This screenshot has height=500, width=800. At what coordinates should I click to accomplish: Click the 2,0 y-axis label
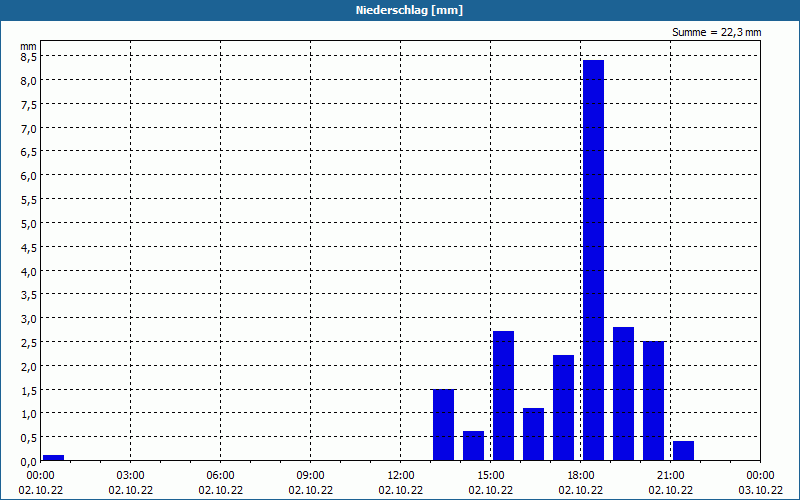29,366
